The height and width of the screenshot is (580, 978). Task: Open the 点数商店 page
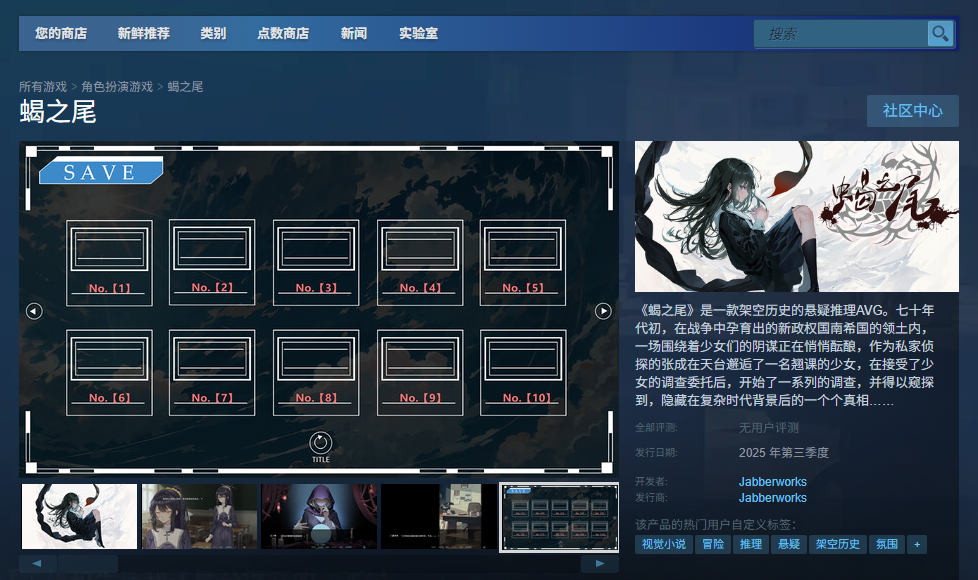tap(284, 33)
